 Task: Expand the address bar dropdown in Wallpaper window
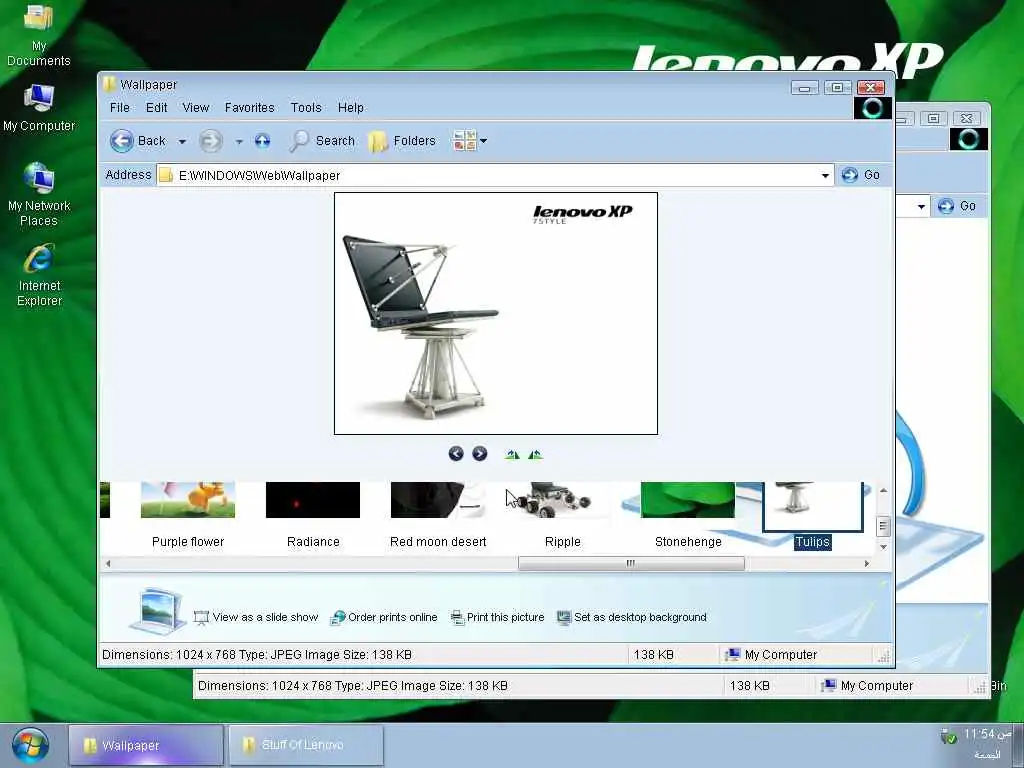click(825, 175)
